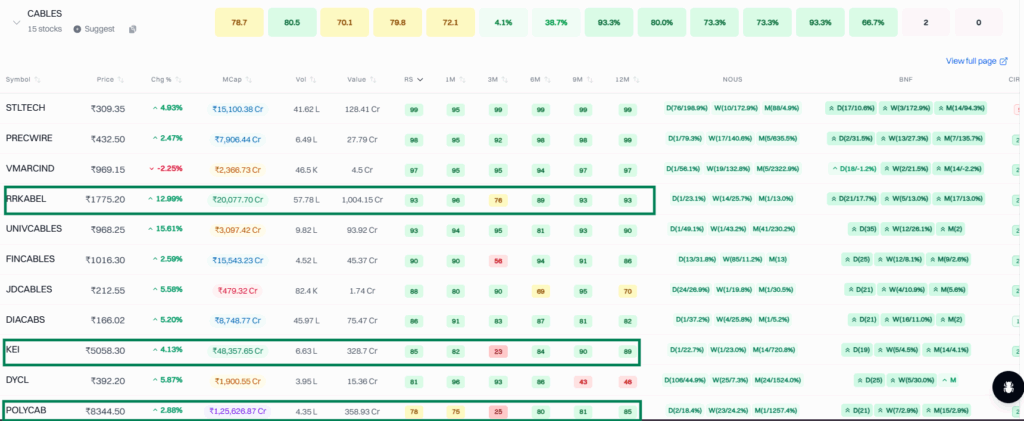Screen dimensions: 1024x421
Task: Click VMARCIND market cap ₹2,366.73 Cr
Action: tap(238, 170)
